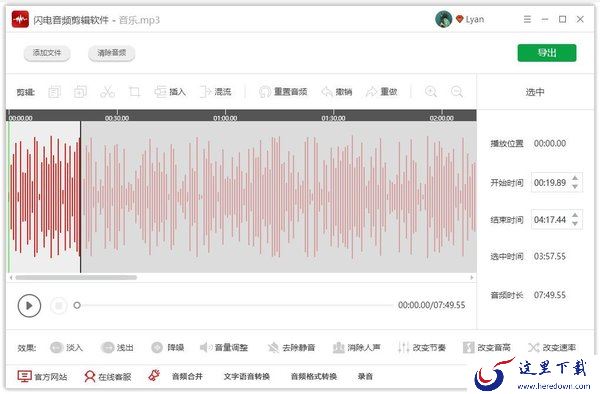Decrease 结束时间 end time with down arrow

[575, 223]
